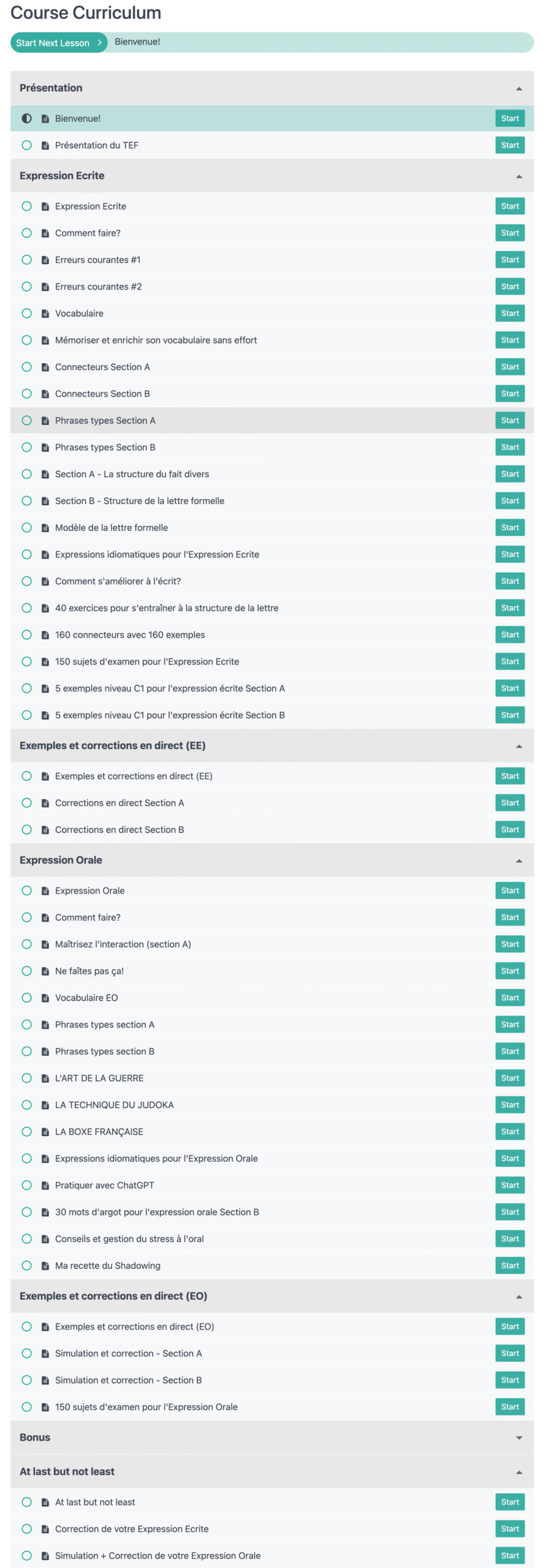Mark Connecteurs Section B completion circle

coord(26,394)
